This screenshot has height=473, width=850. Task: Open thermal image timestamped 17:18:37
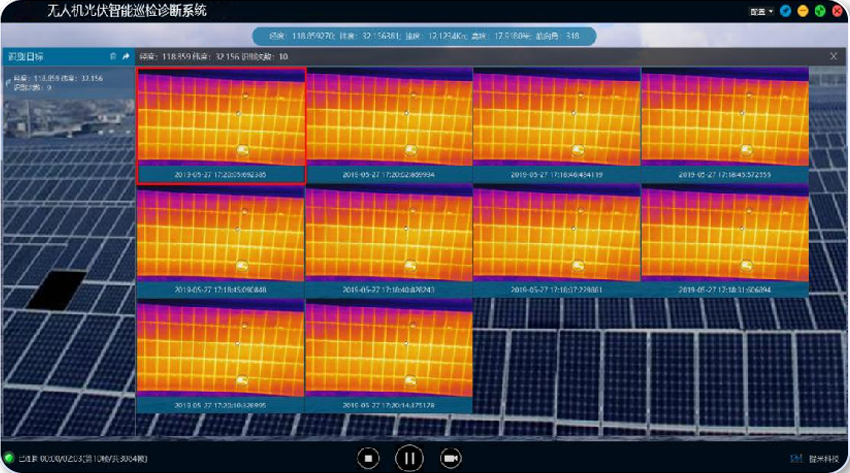pyautogui.click(x=557, y=241)
